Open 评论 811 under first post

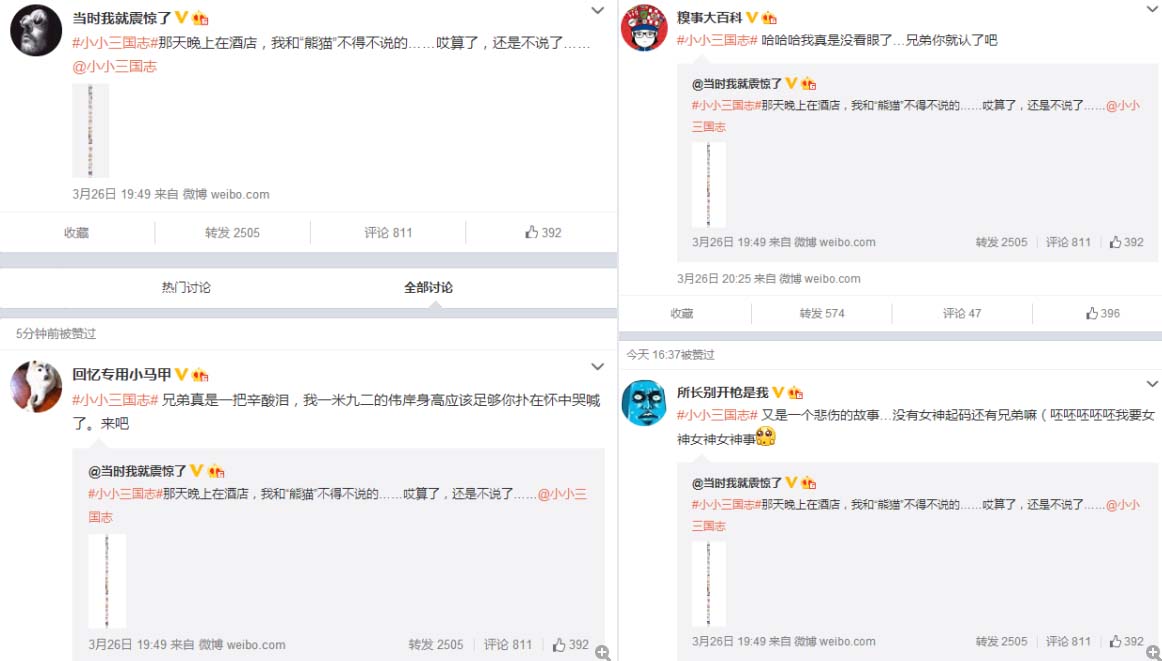(388, 233)
